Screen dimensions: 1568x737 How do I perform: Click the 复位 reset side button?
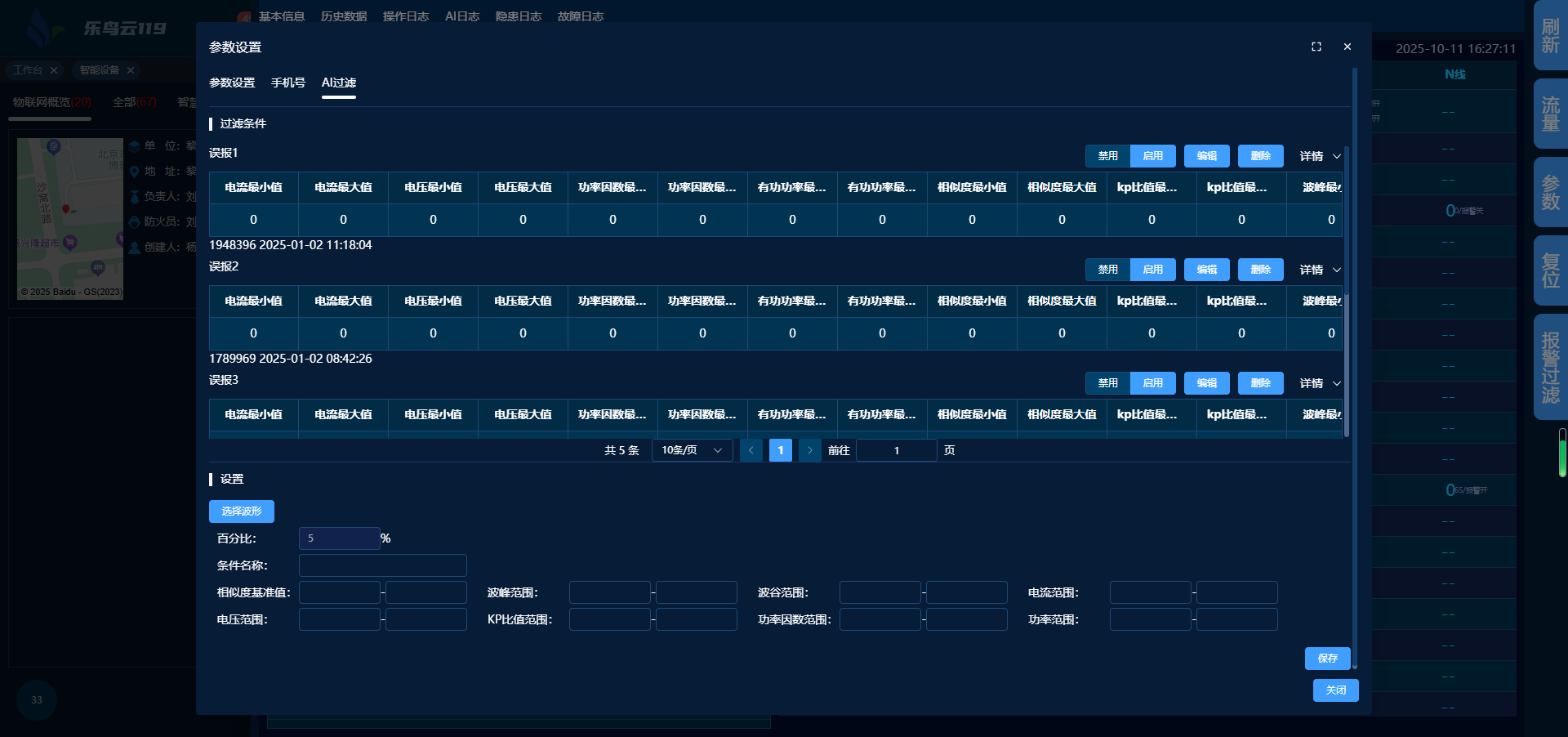click(x=1550, y=270)
